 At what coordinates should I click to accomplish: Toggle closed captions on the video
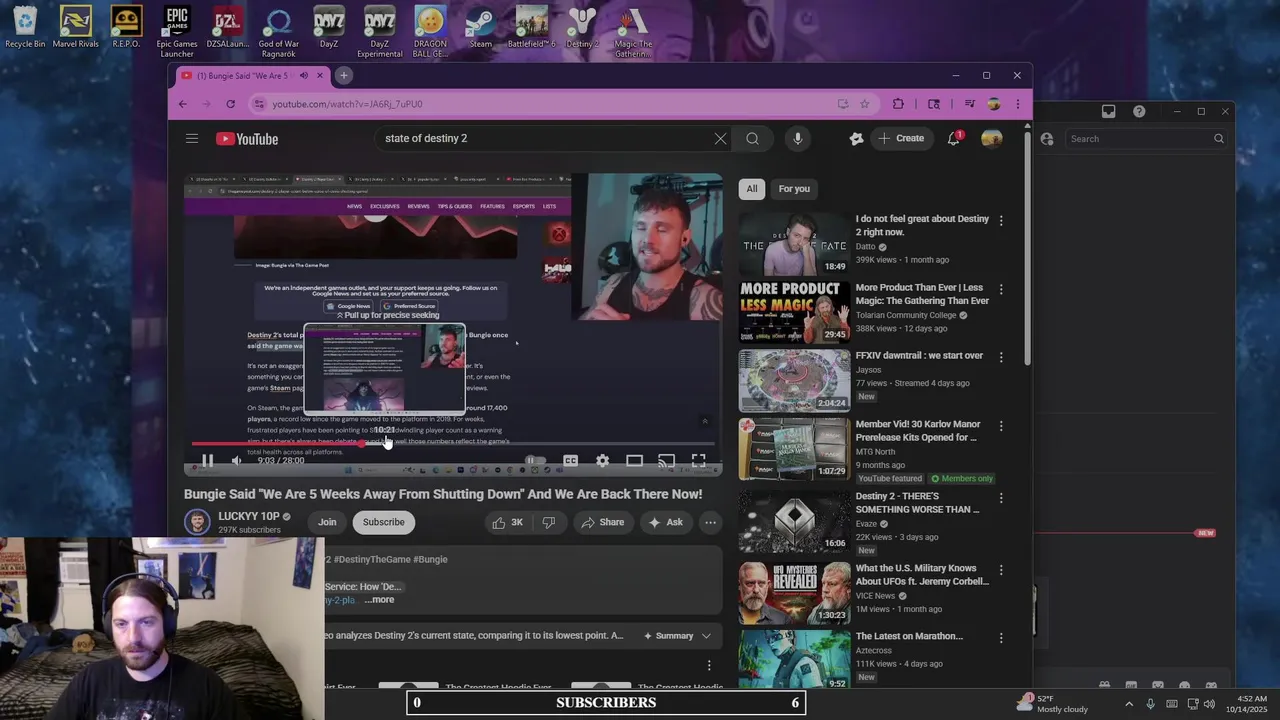570,461
